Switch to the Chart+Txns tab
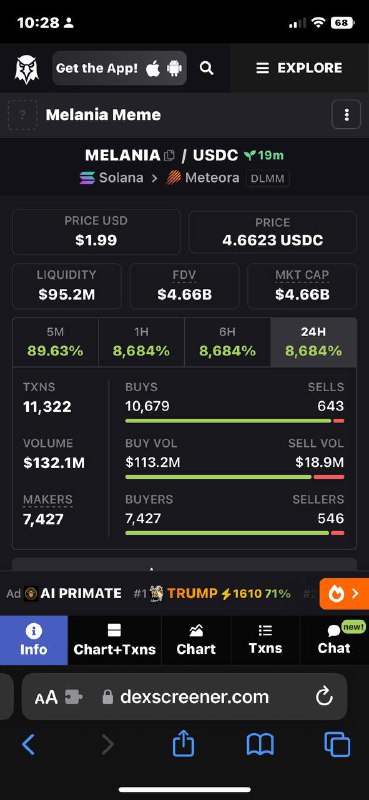 pos(114,640)
